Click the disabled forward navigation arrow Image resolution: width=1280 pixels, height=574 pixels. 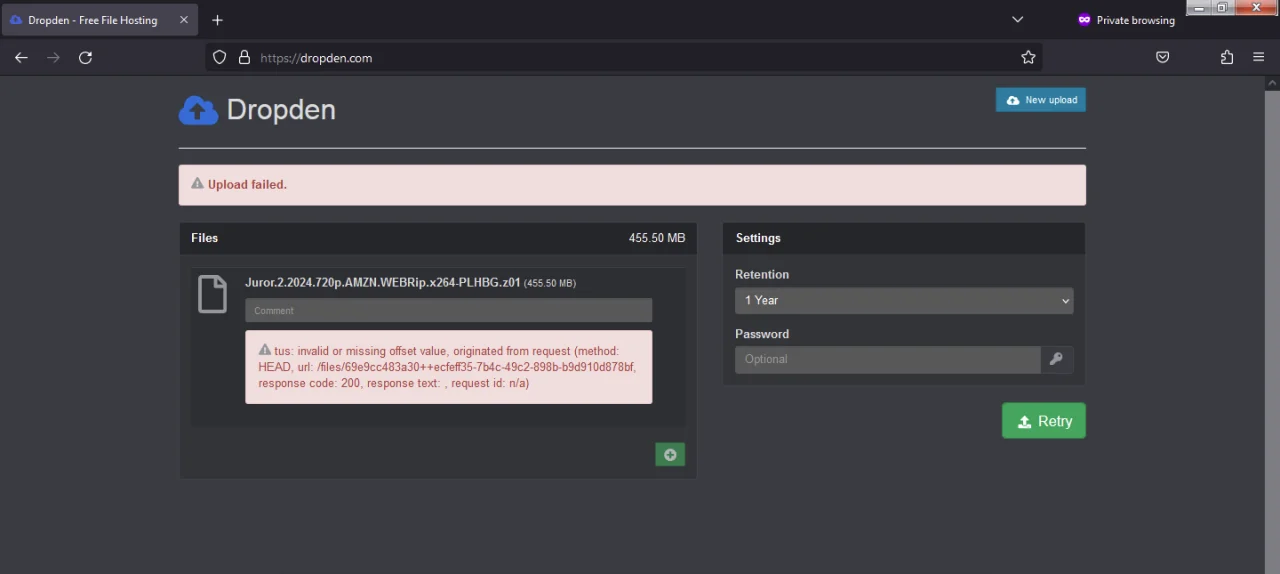(x=53, y=58)
